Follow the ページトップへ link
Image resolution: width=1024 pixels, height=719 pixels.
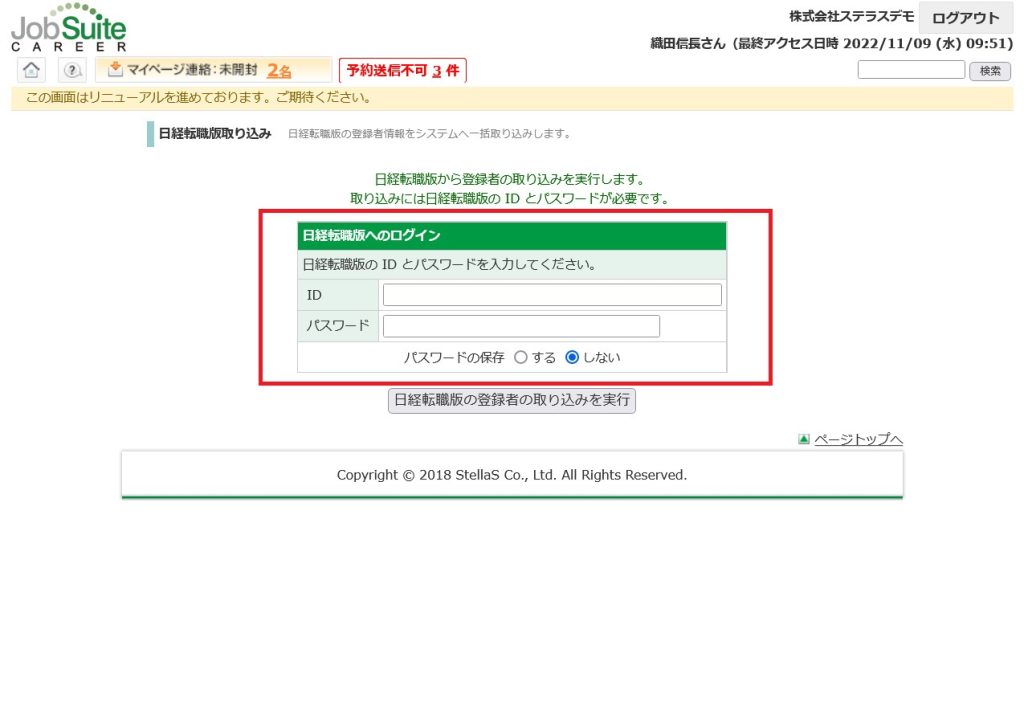[858, 439]
